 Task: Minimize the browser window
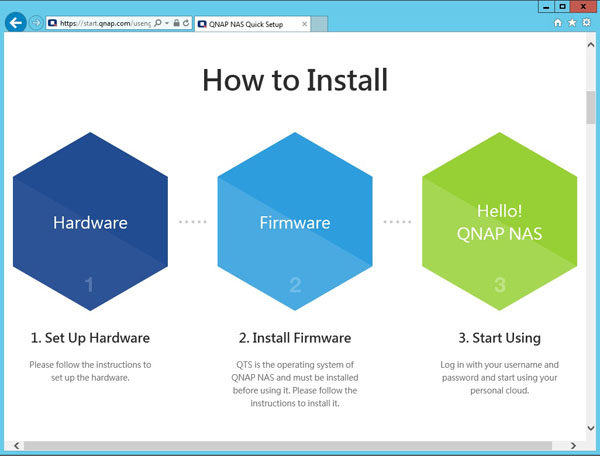tap(546, 7)
